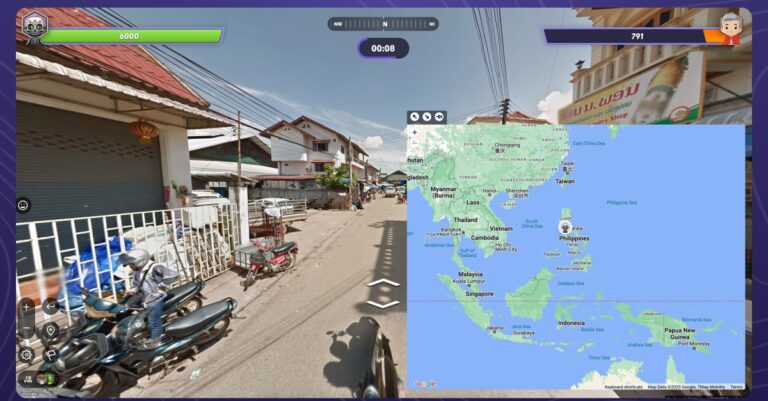
Task: Open the map Terms link
Action: (x=736, y=386)
